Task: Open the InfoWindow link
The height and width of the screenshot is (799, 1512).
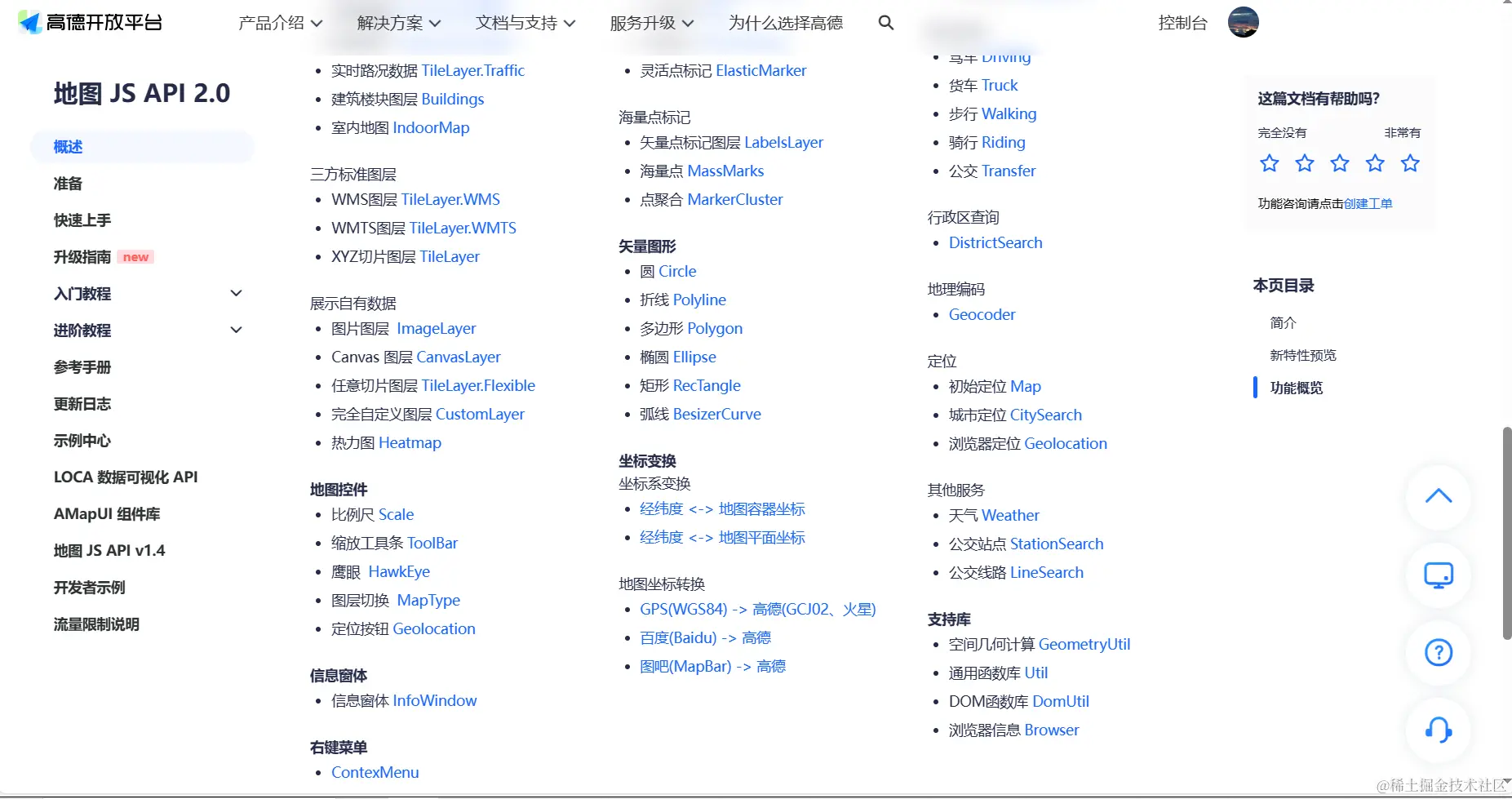Action: tap(435, 700)
